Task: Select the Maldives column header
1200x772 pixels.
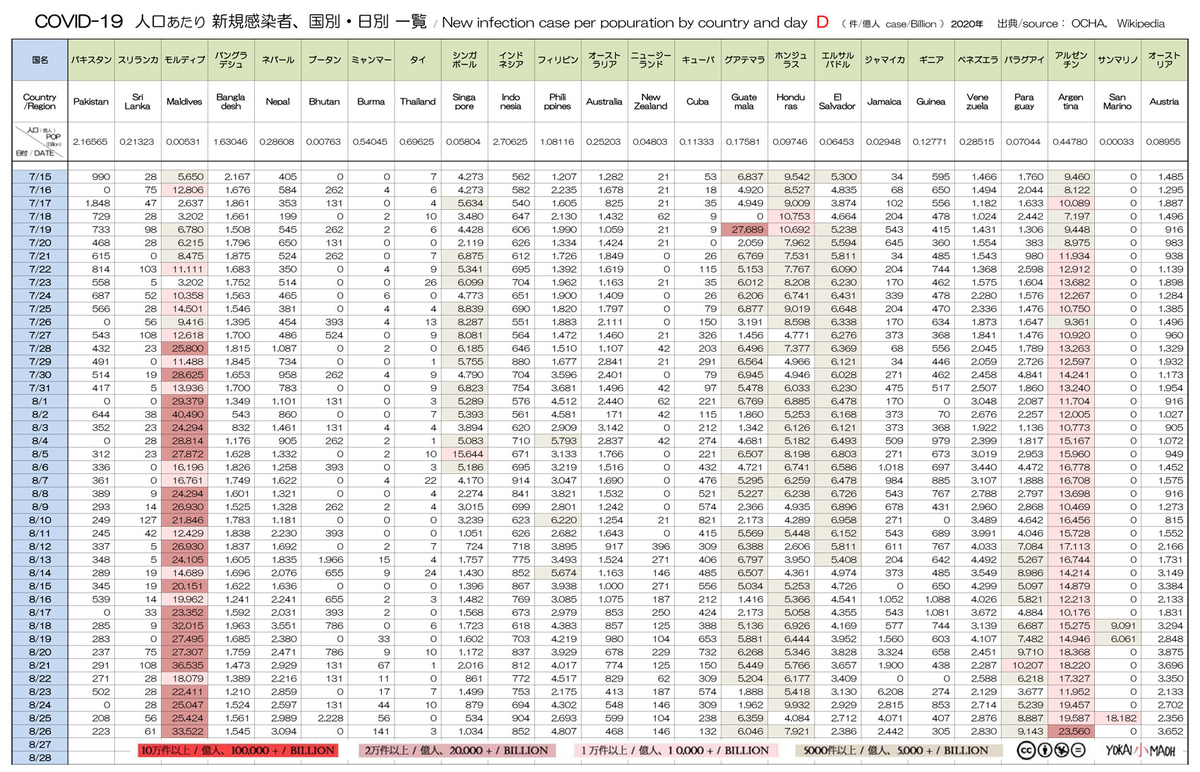Action: (183, 102)
